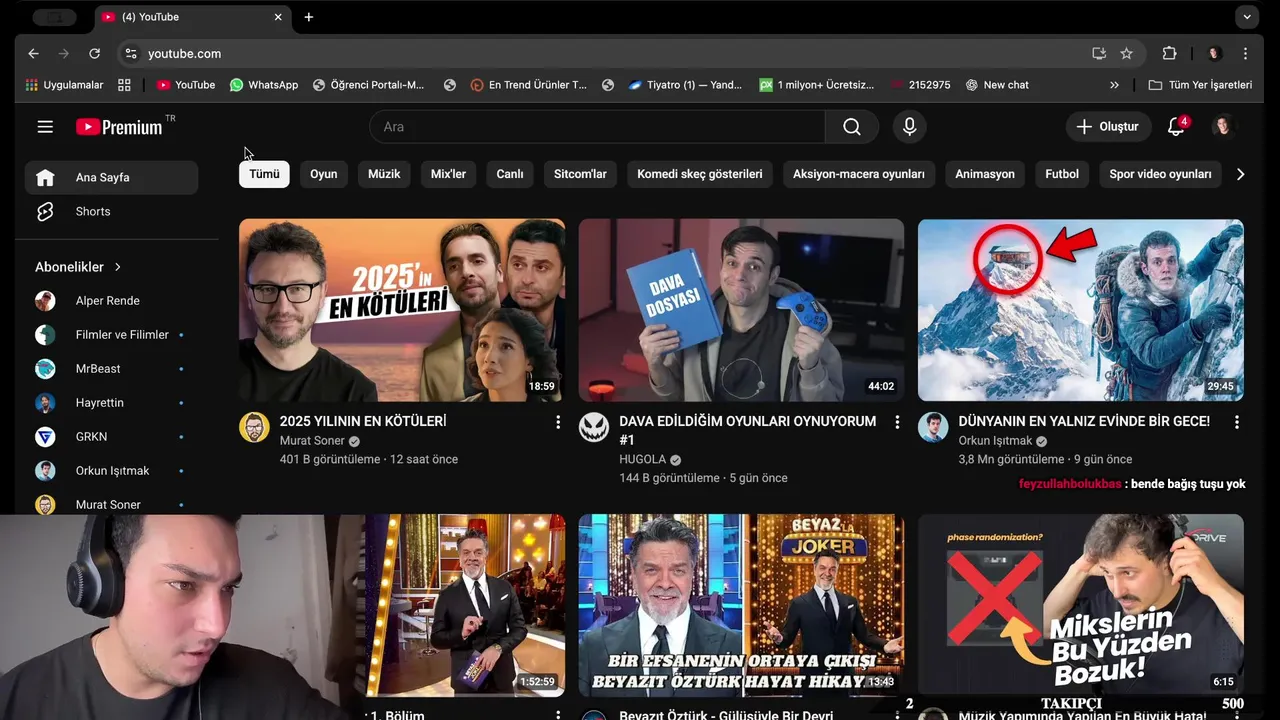View site information icon in address bar
This screenshot has height=720, width=1280.
[130, 54]
